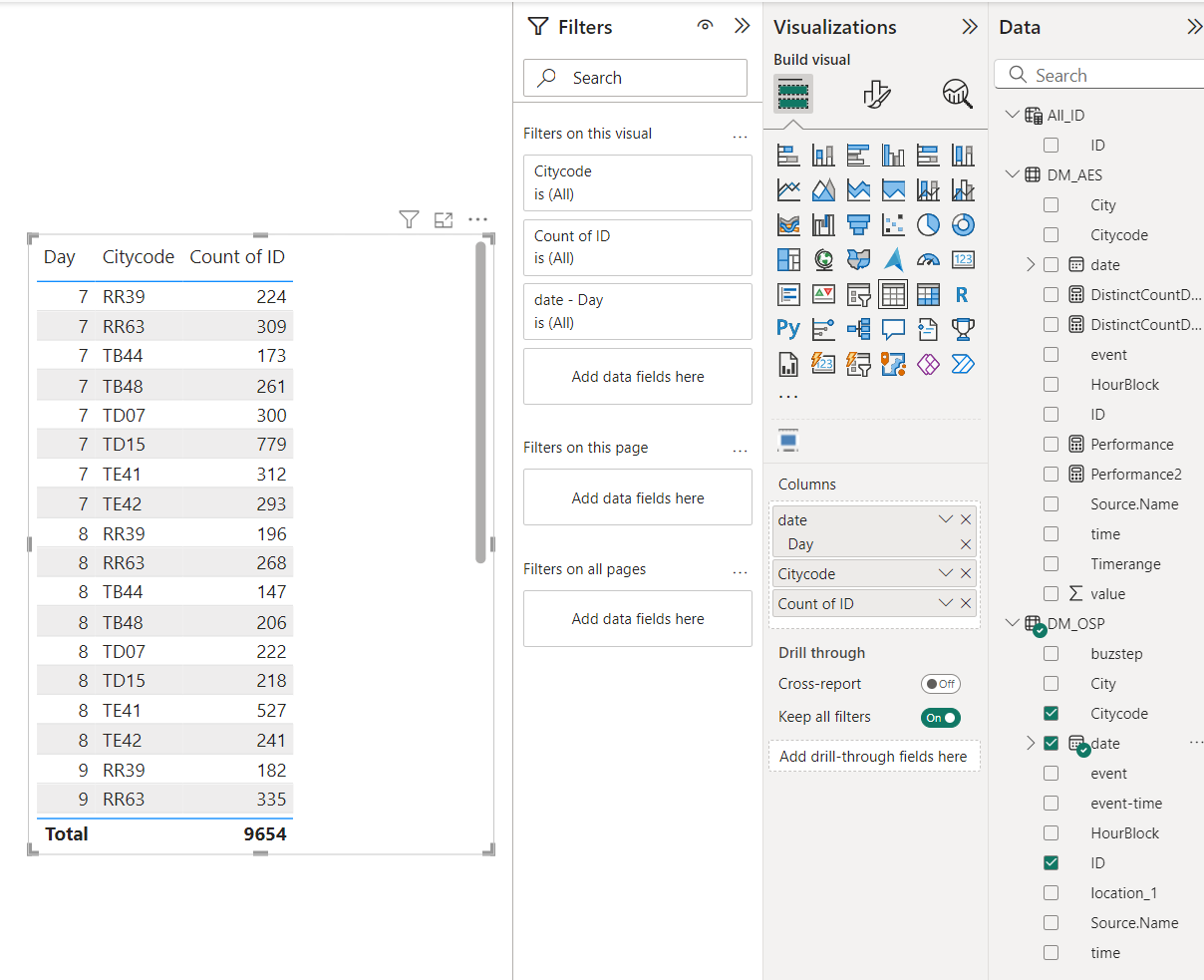Select the clustered column chart visual
This screenshot has width=1204, height=980.
click(893, 156)
